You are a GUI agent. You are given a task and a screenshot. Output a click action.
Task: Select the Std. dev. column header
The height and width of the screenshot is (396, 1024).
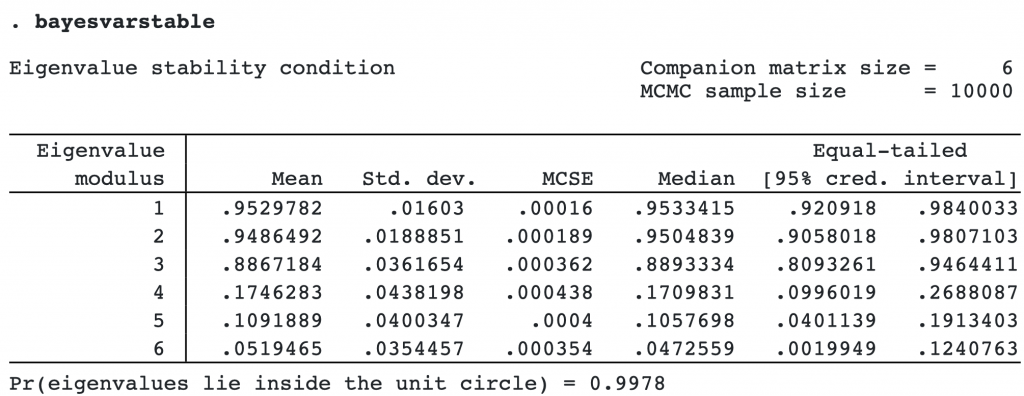[419, 178]
